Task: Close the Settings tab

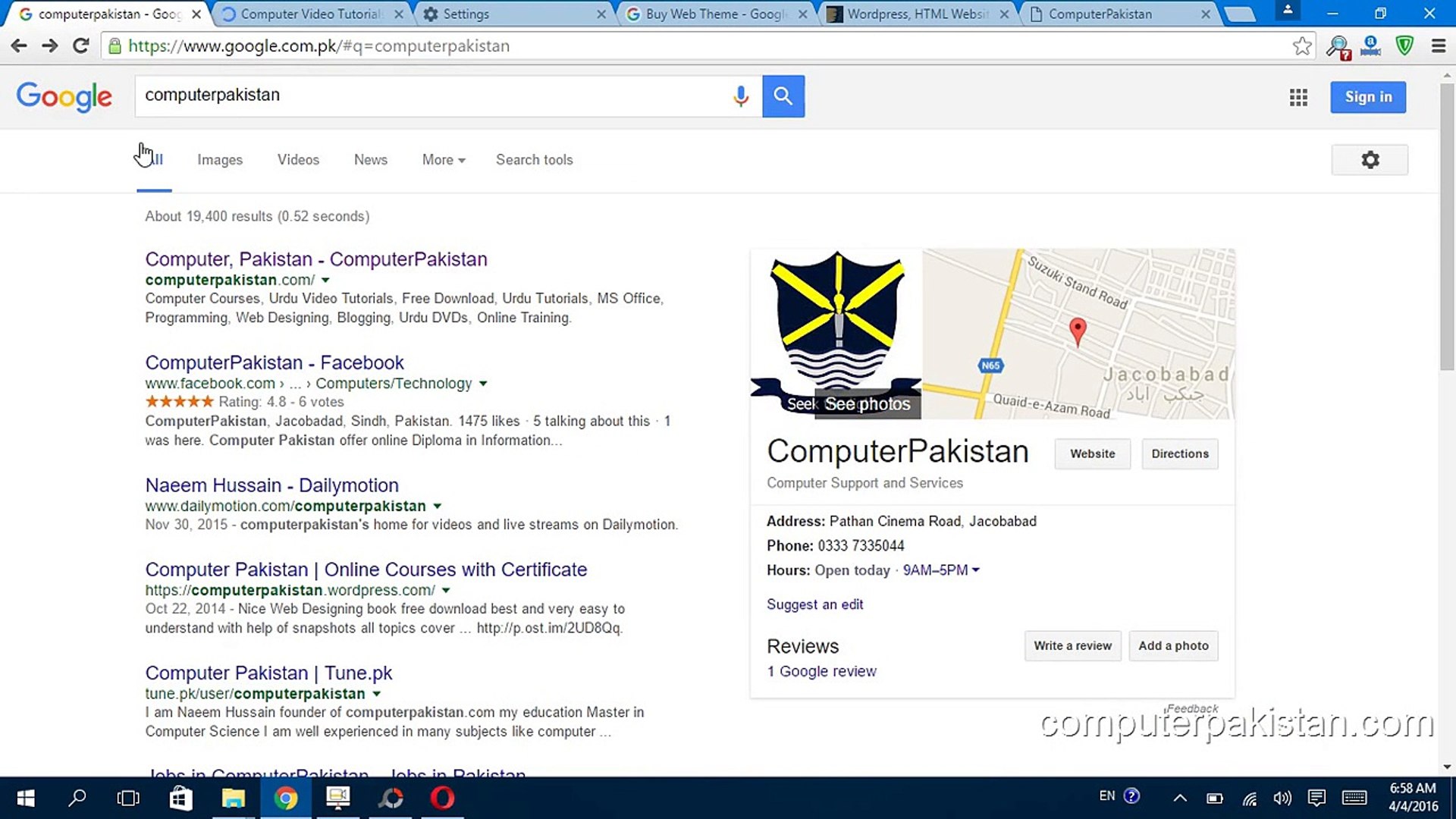Action: point(601,14)
